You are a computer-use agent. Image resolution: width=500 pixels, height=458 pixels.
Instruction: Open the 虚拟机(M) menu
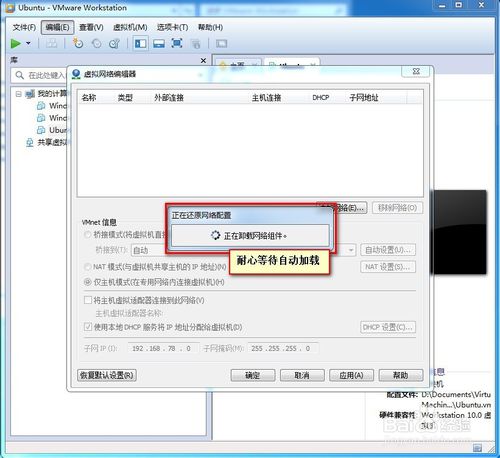pyautogui.click(x=130, y=27)
